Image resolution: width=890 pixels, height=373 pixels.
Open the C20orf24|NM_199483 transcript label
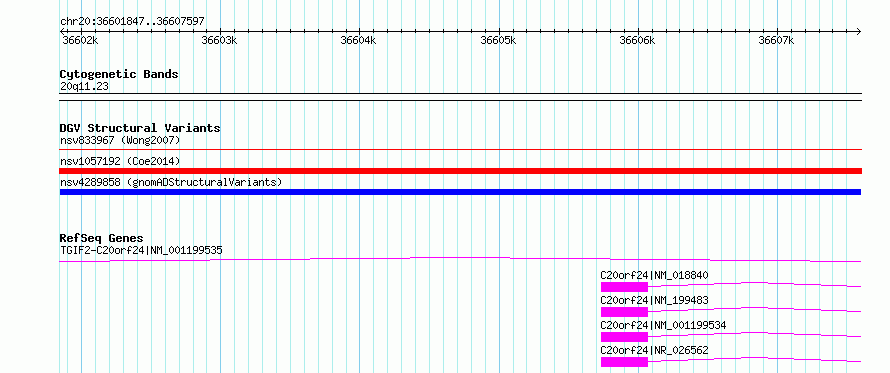[x=654, y=300]
